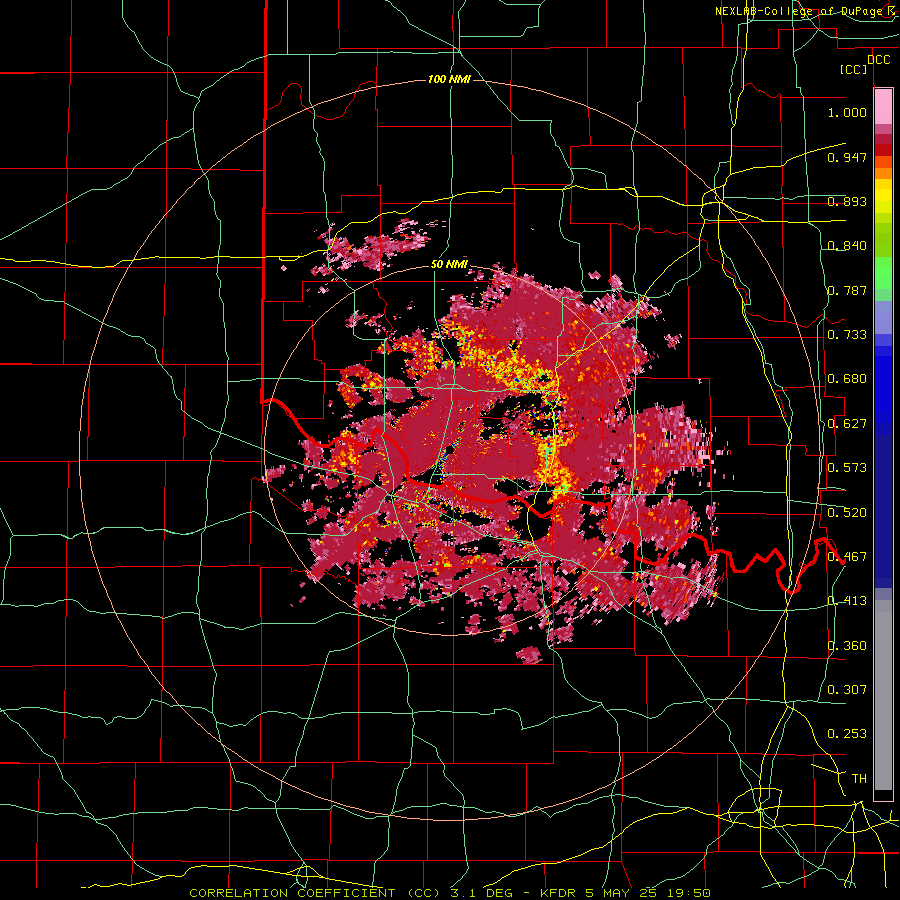Pick the bright green swatch beside 0.787

coord(883,278)
